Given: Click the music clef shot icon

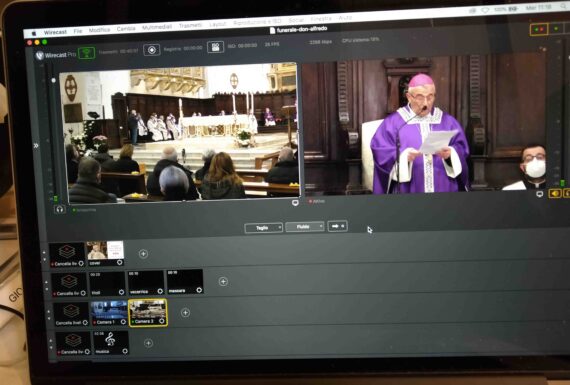Looking at the screenshot, I should [x=111, y=340].
